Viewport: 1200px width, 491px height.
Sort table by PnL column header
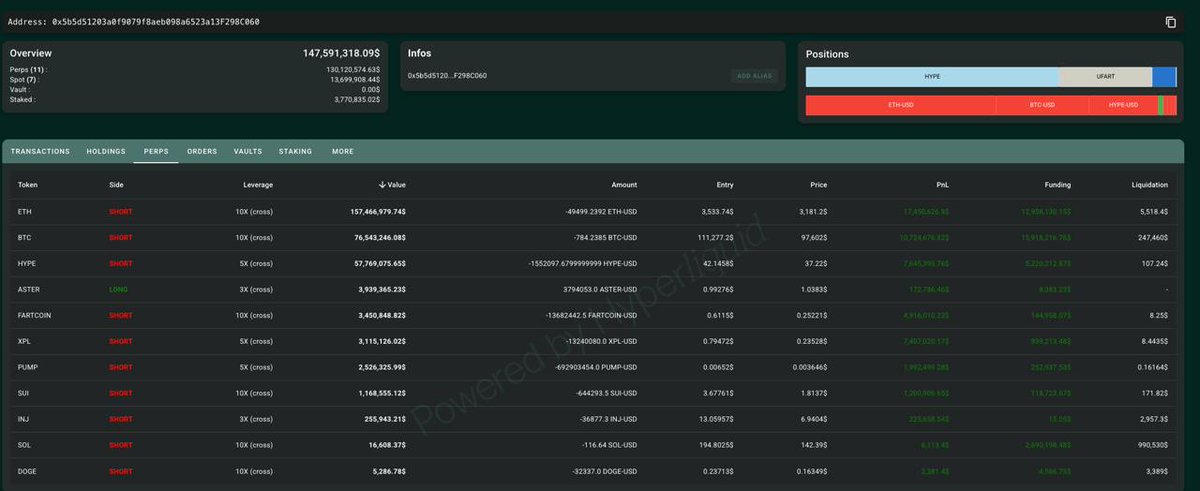click(942, 185)
